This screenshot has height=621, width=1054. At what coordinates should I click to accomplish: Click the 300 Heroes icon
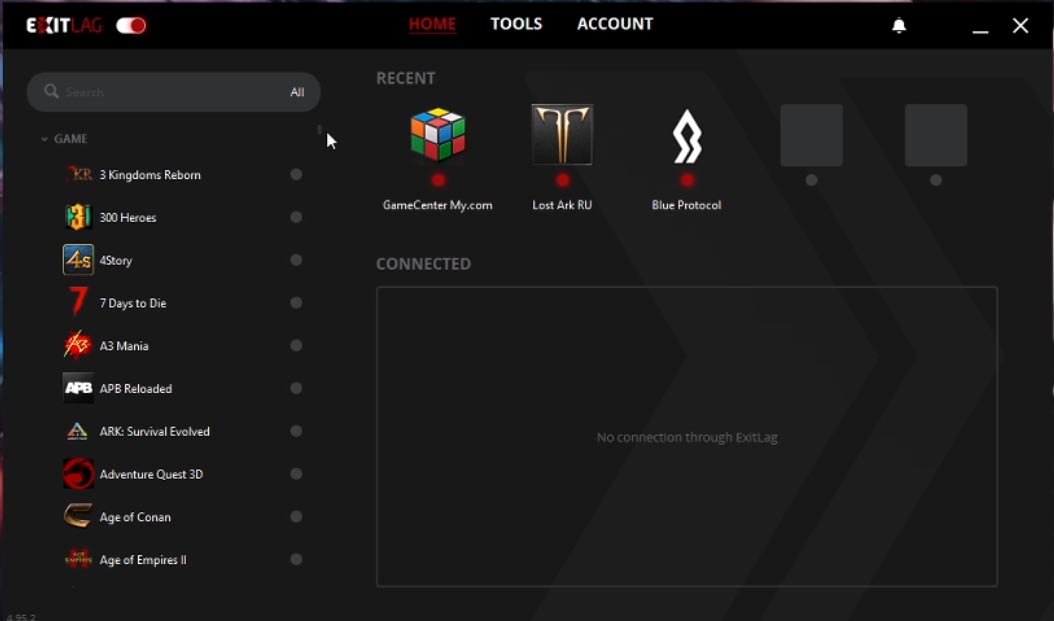[79, 217]
